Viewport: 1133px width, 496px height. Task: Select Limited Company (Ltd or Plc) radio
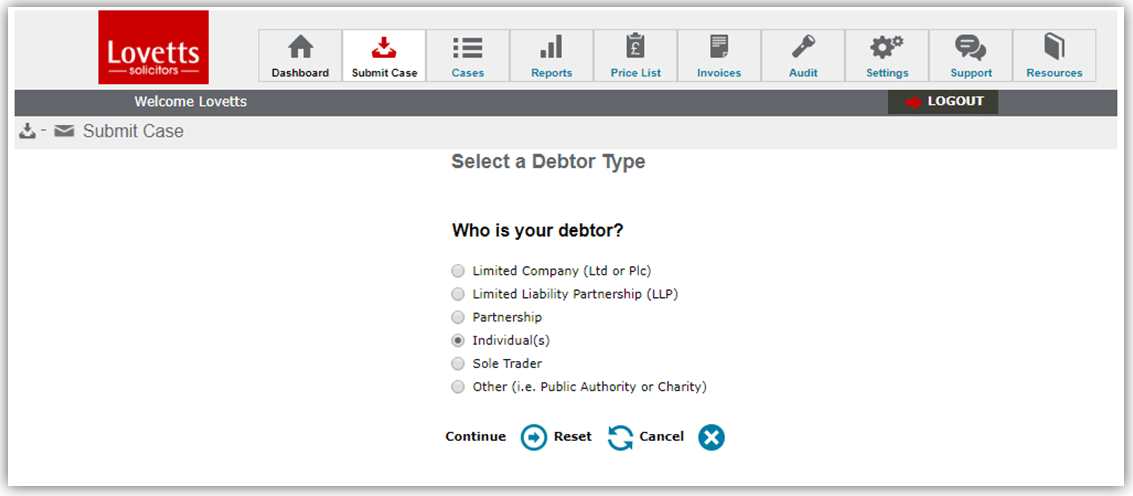point(458,271)
